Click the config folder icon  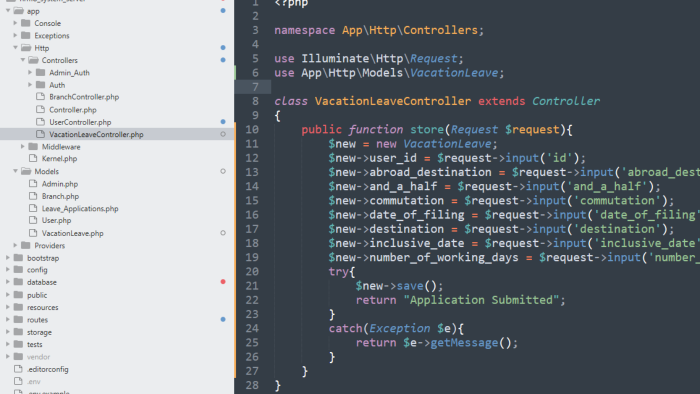coord(19,270)
